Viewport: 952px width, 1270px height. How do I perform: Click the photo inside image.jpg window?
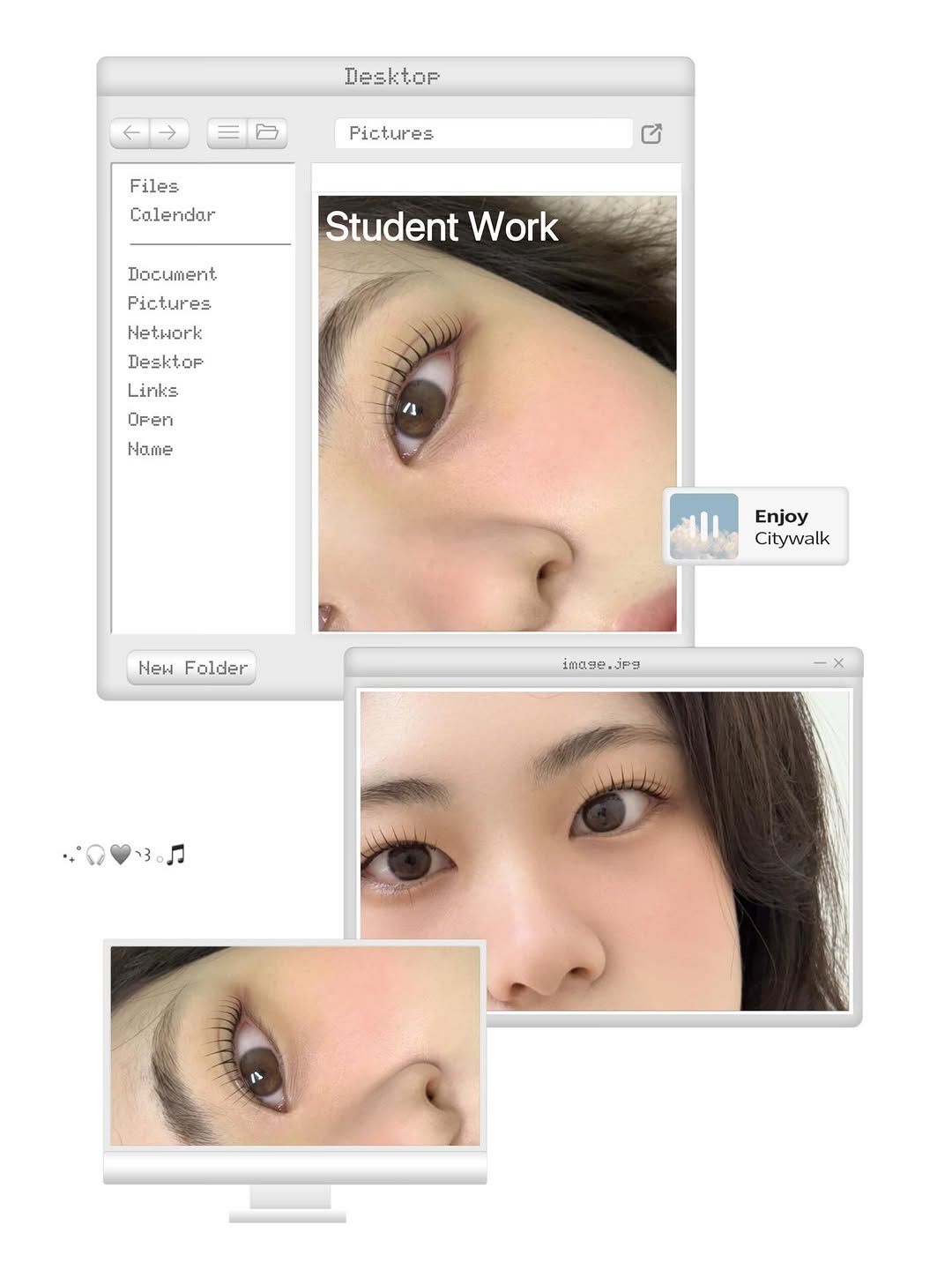(605, 850)
